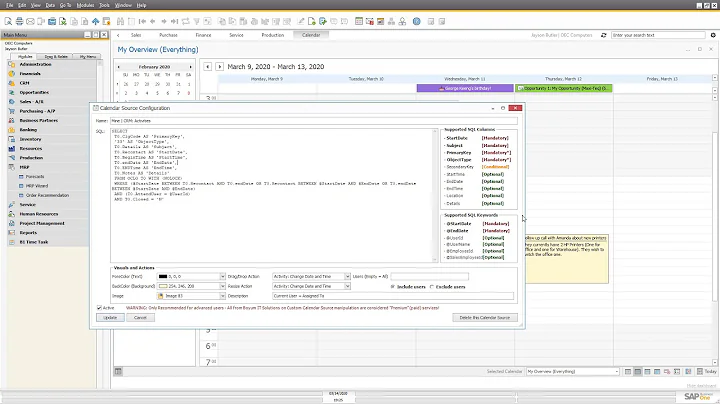Viewport: 720px width, 404px height.
Task: Open the Opportunities module
Action: point(34,92)
